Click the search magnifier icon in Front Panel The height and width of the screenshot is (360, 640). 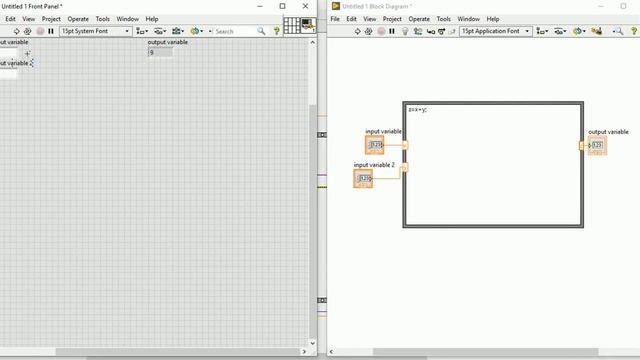click(261, 31)
